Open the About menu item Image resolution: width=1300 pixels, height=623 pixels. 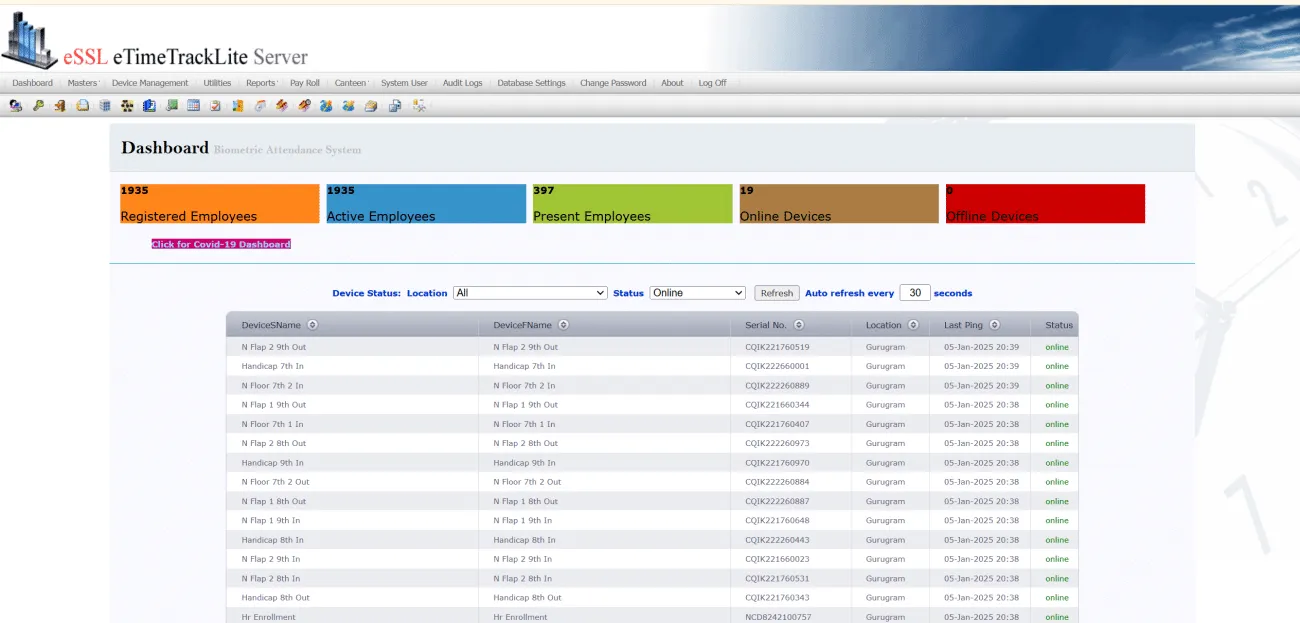[x=672, y=83]
